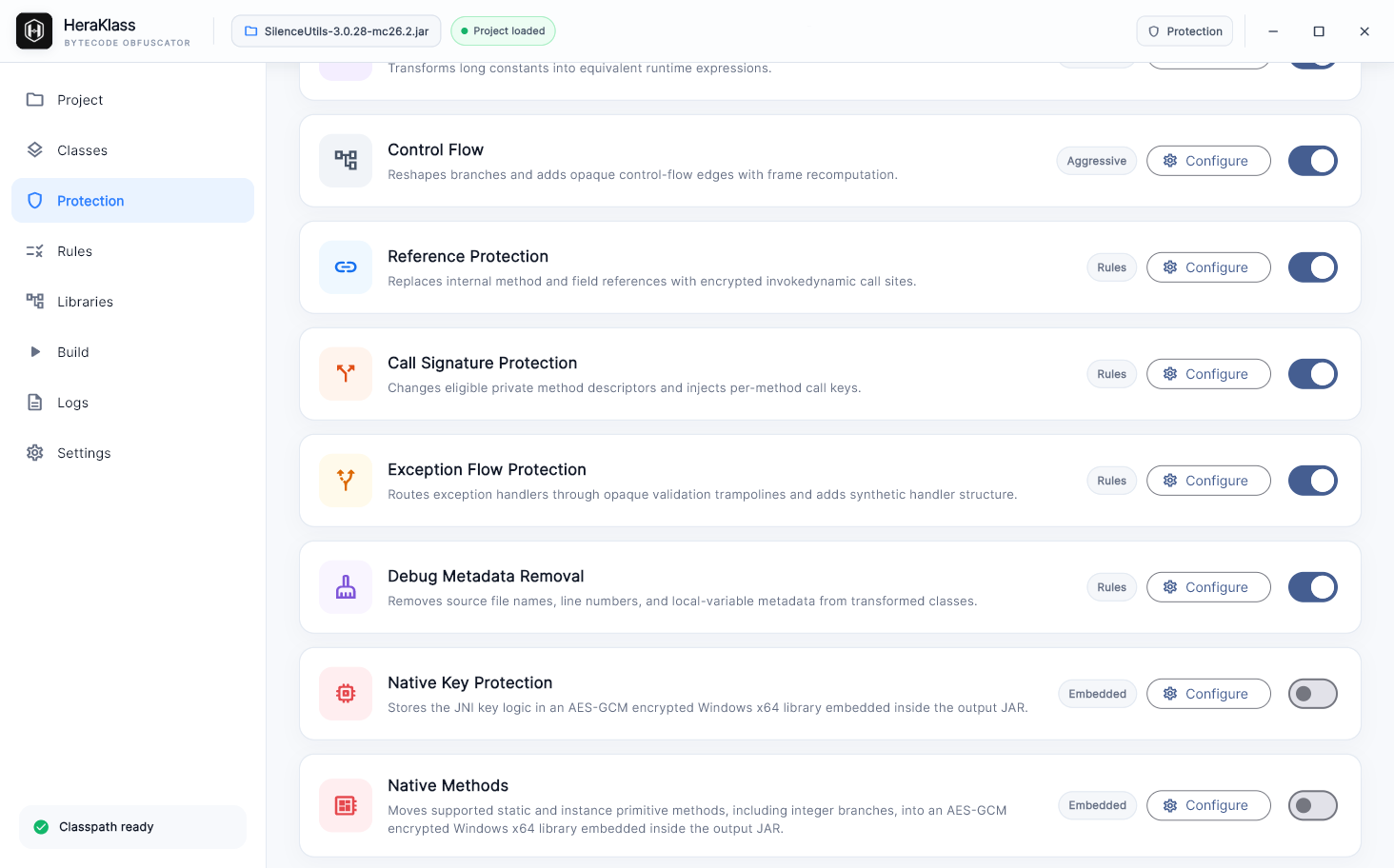Enable the Native Key Protection switch
Image resolution: width=1394 pixels, height=868 pixels.
tap(1313, 694)
